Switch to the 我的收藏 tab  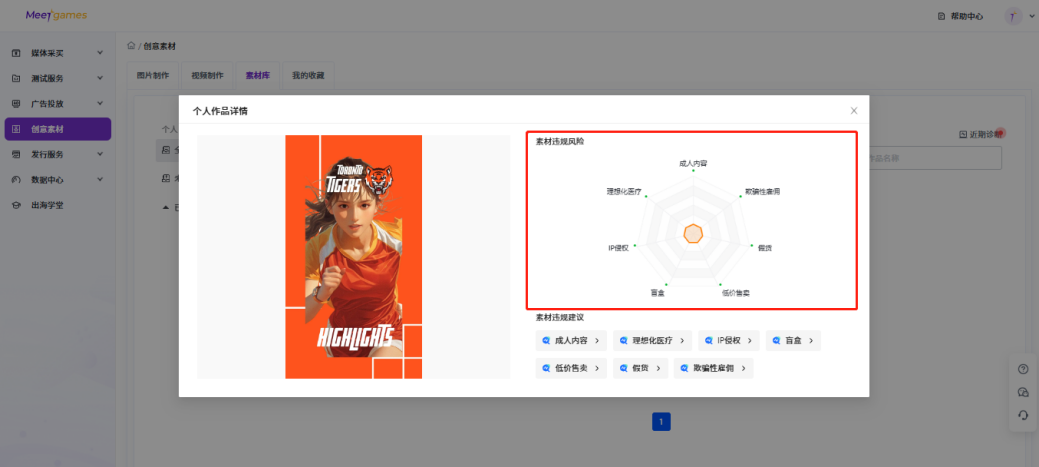pyautogui.click(x=307, y=75)
